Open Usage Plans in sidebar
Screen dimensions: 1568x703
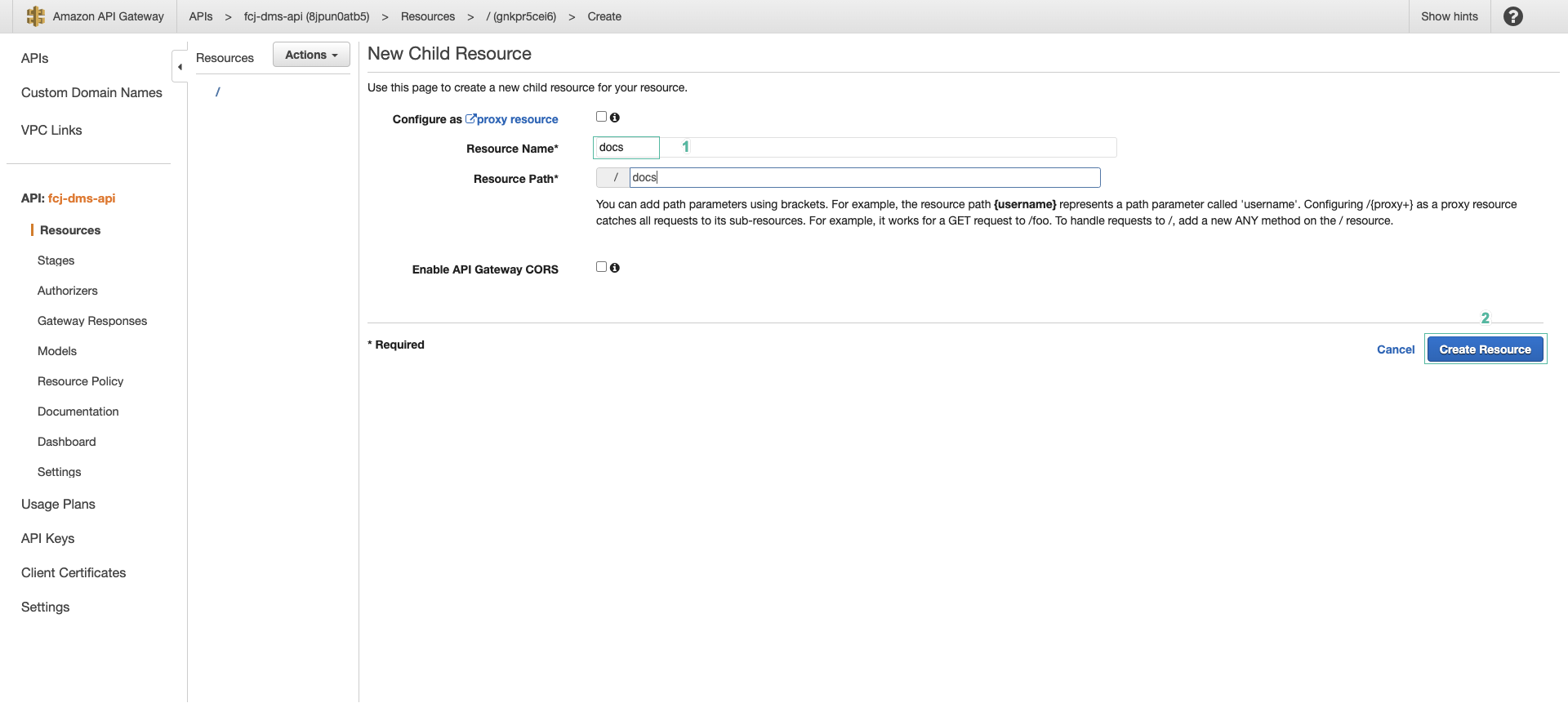tap(58, 504)
